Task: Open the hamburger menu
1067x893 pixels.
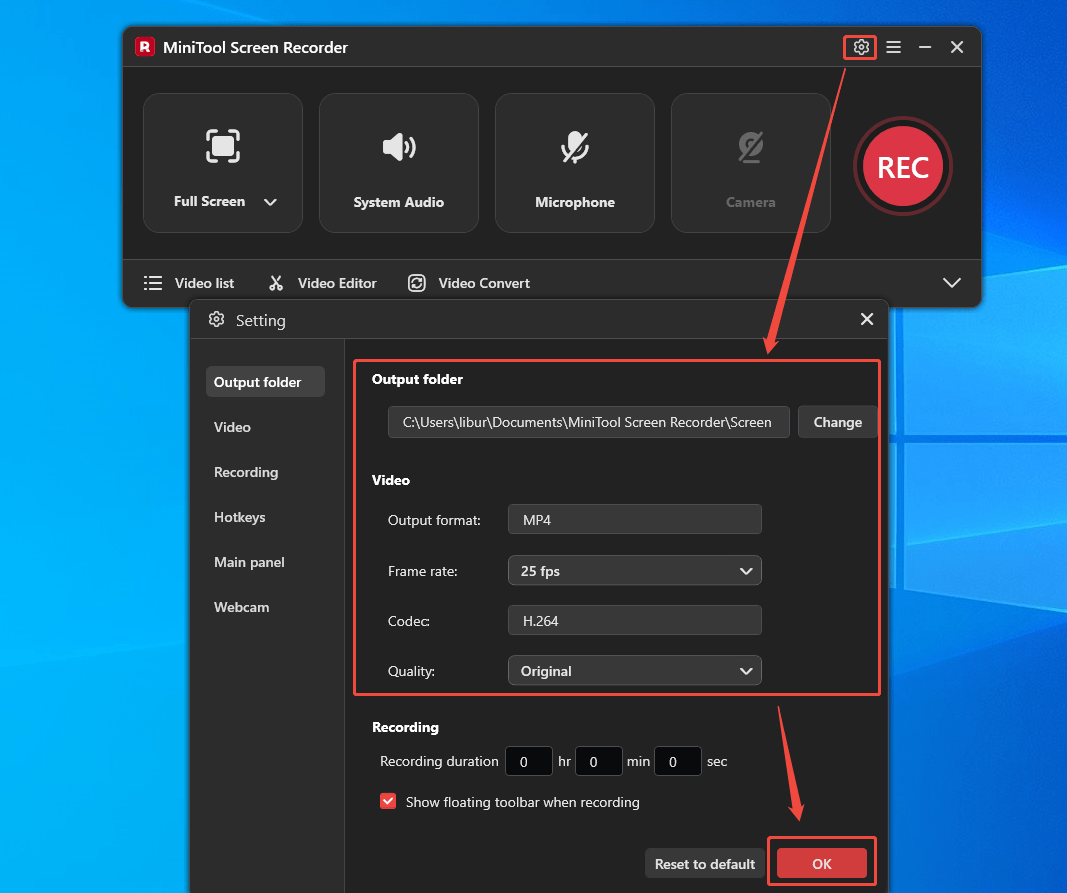Action: point(893,47)
